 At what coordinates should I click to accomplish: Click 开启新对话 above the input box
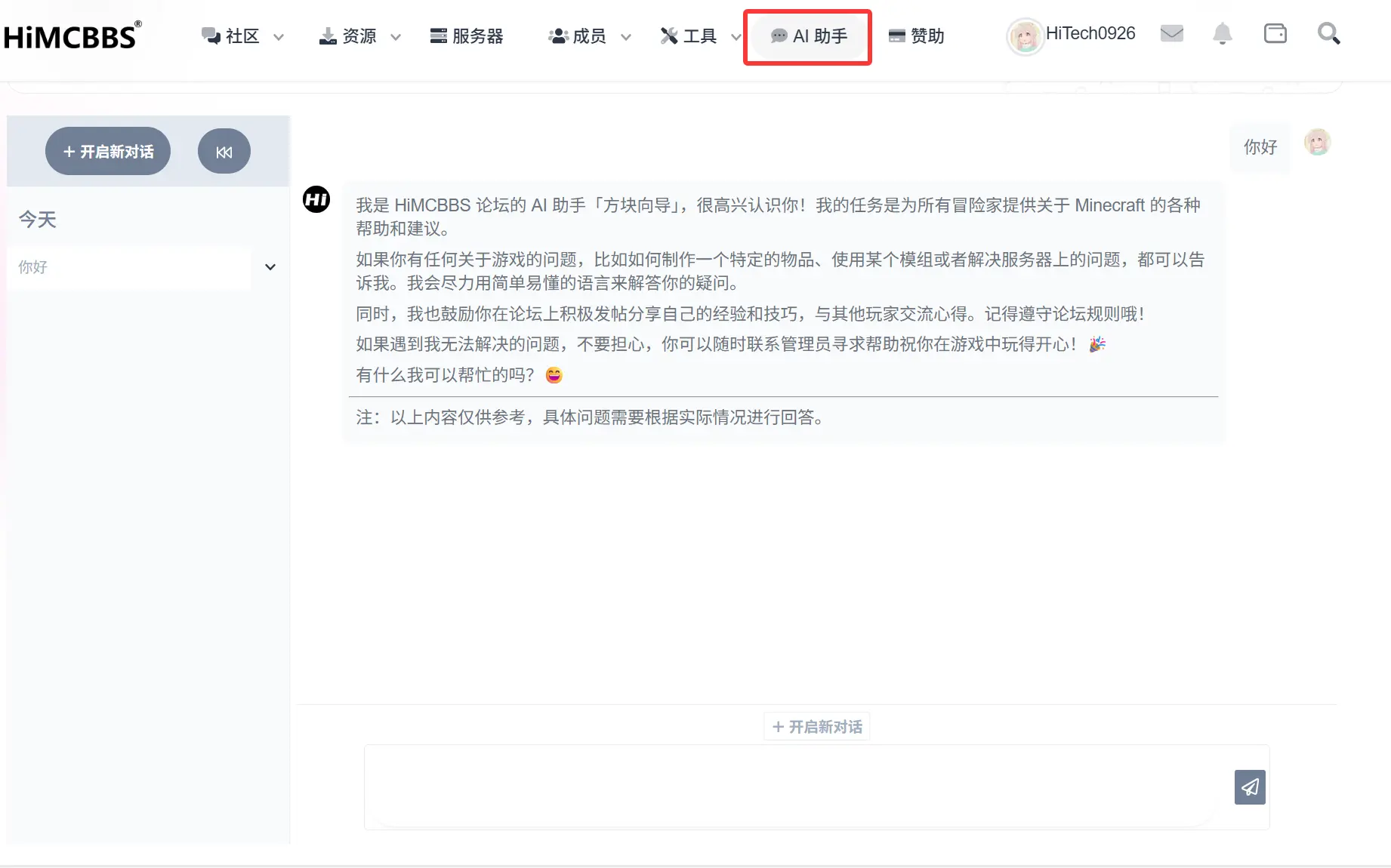pyautogui.click(x=816, y=726)
